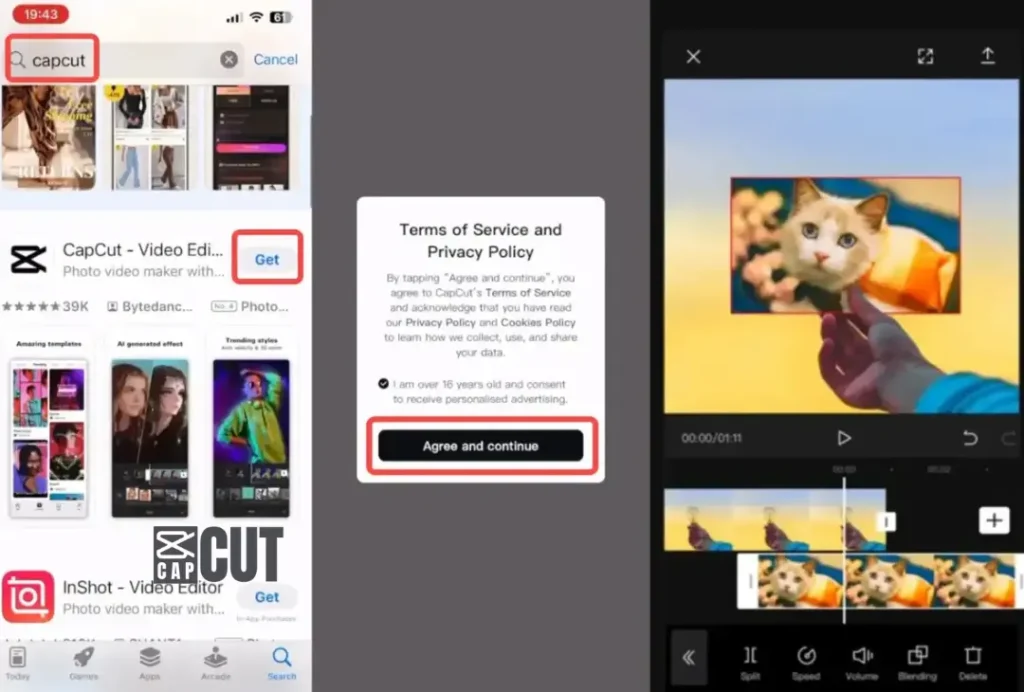Collapse the editing toolbar with double chevron
Viewport: 1024px width, 692px height.
(689, 657)
